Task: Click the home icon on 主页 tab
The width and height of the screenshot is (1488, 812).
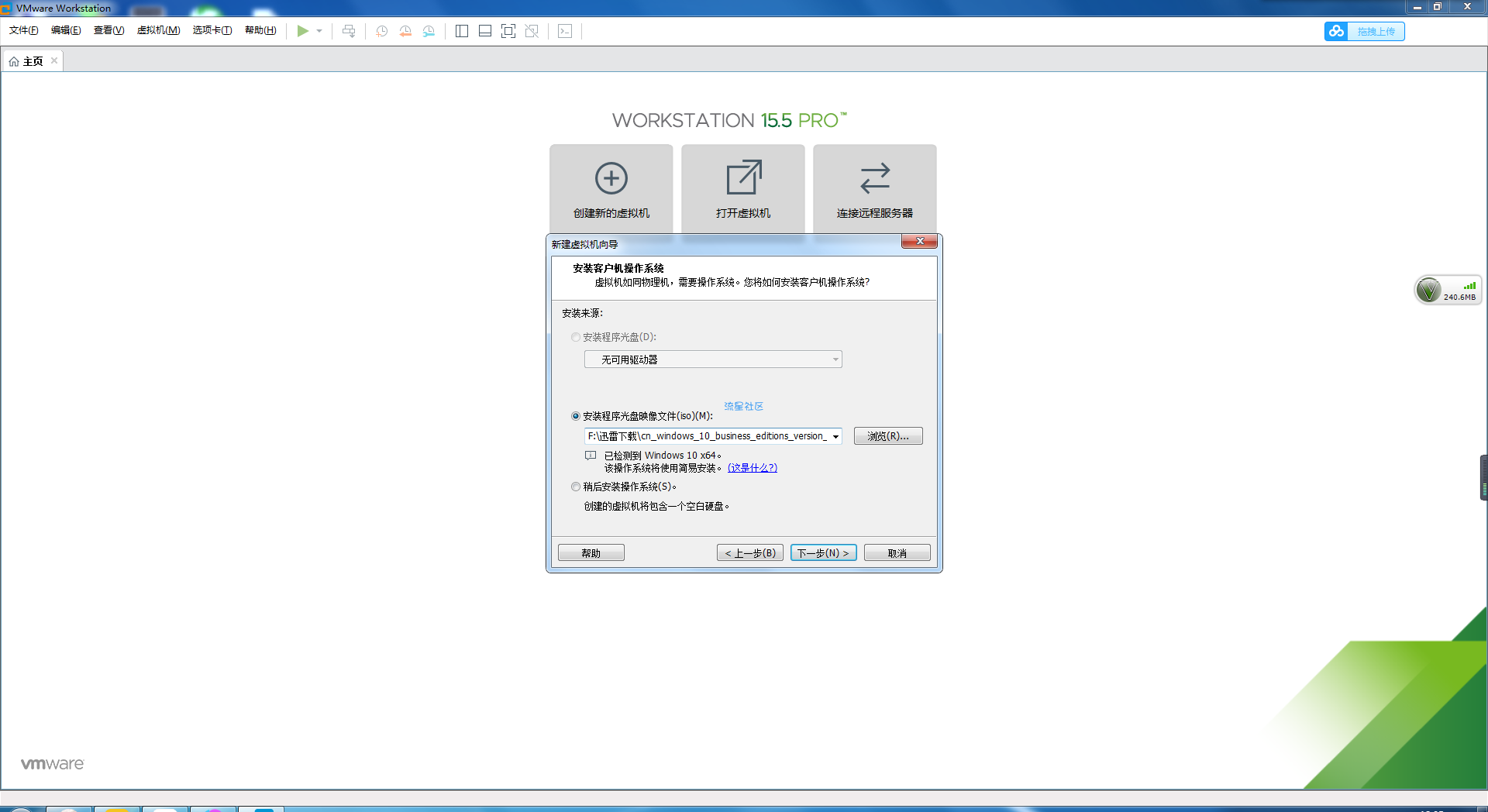Action: 14,61
